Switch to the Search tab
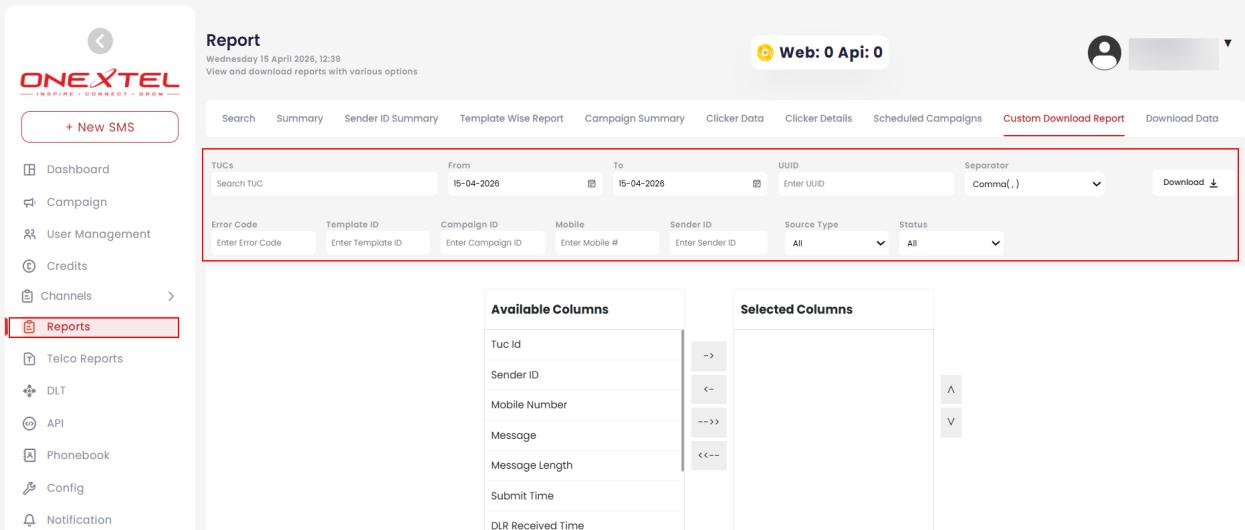This screenshot has width=1245, height=530. click(238, 118)
